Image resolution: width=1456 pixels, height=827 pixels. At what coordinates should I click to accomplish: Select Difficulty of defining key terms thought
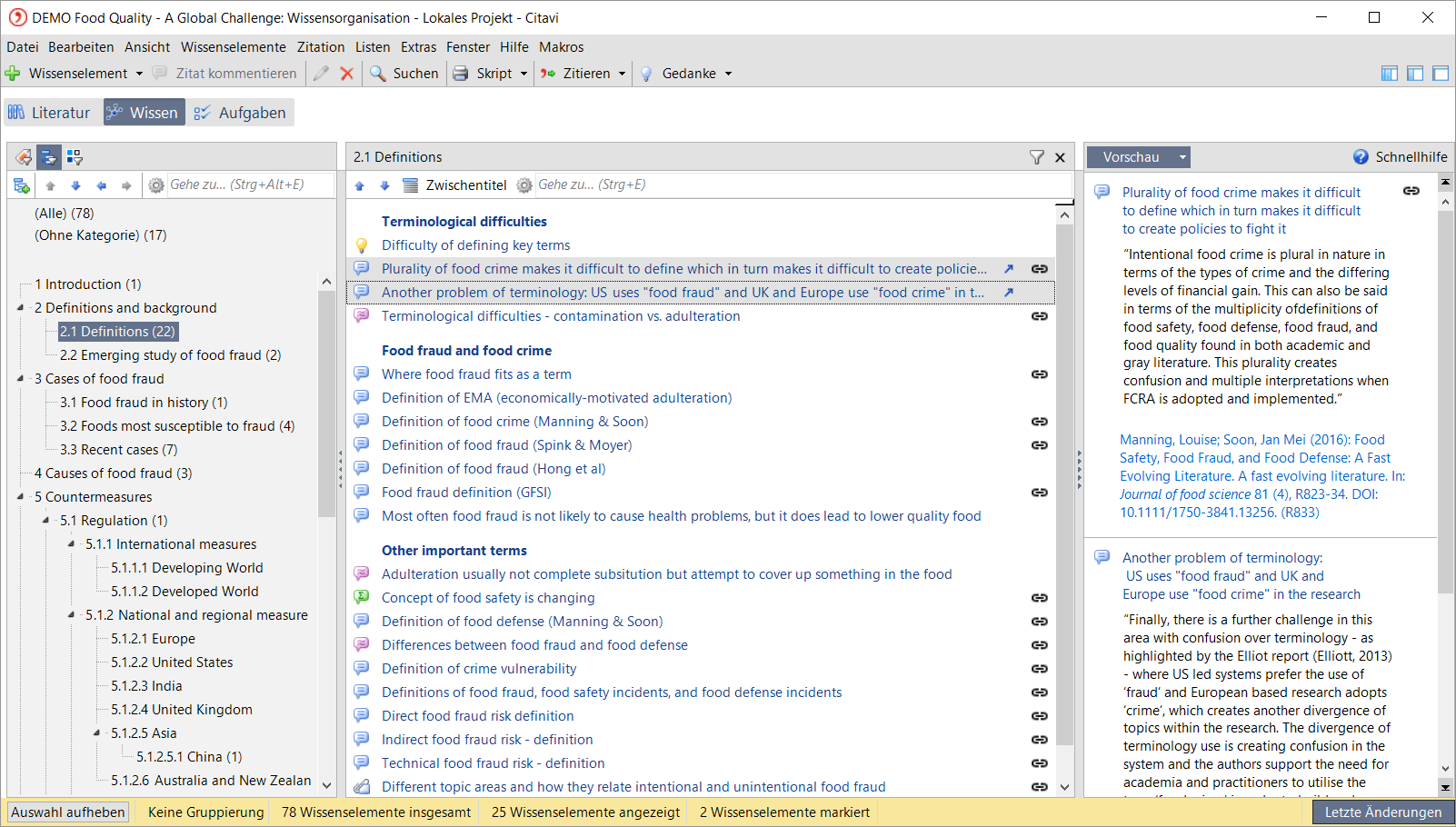coord(475,245)
